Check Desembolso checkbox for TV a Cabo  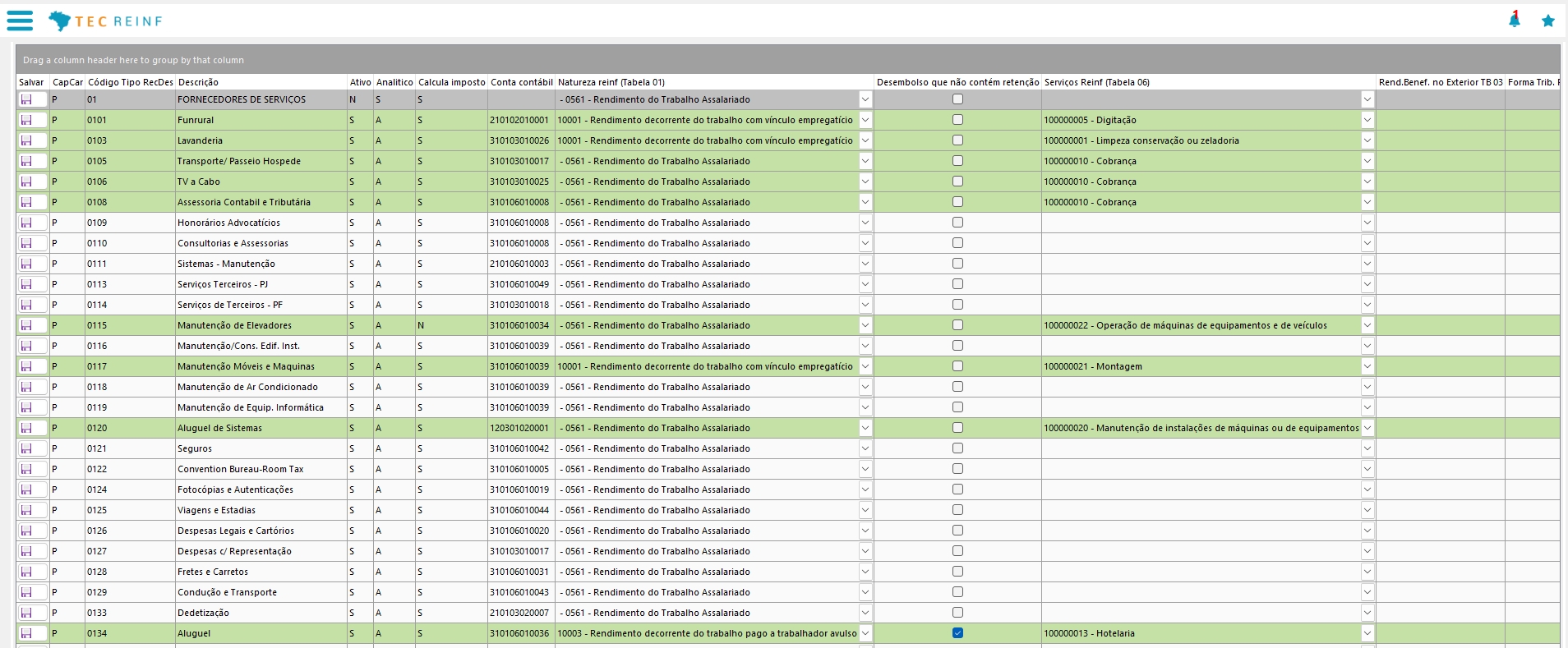coord(957,182)
